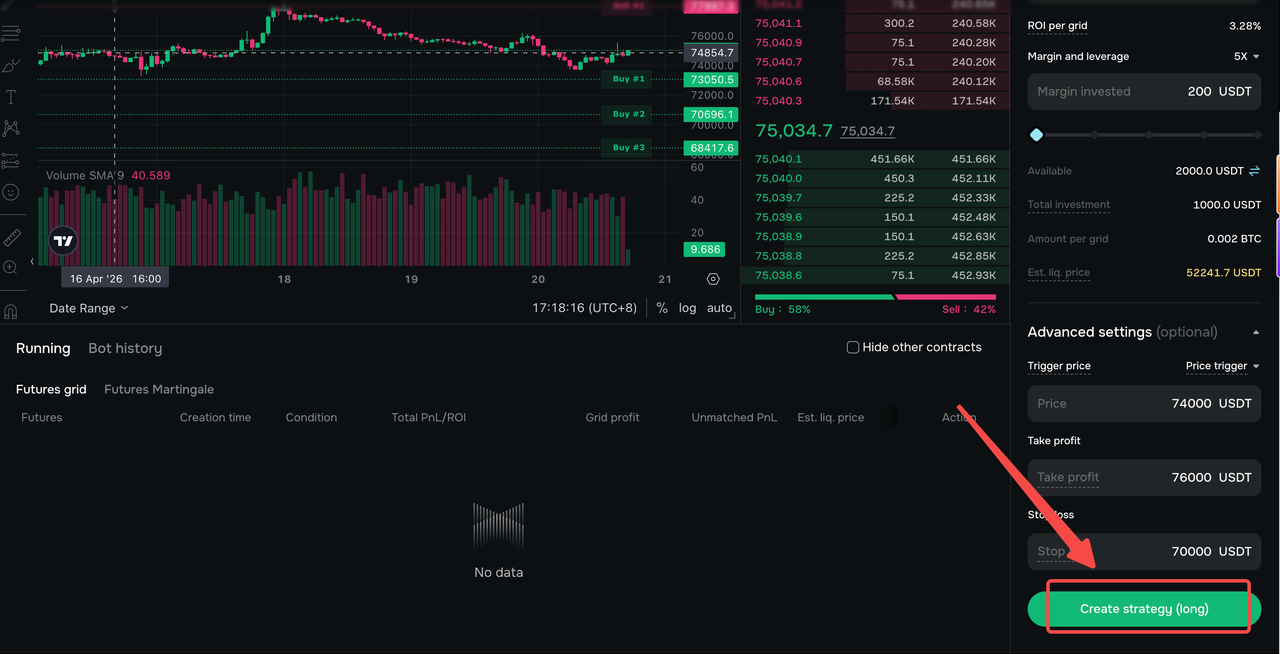Viewport: 1280px width, 654px height.
Task: Select the Text annotation tool
Action: pyautogui.click(x=11, y=97)
